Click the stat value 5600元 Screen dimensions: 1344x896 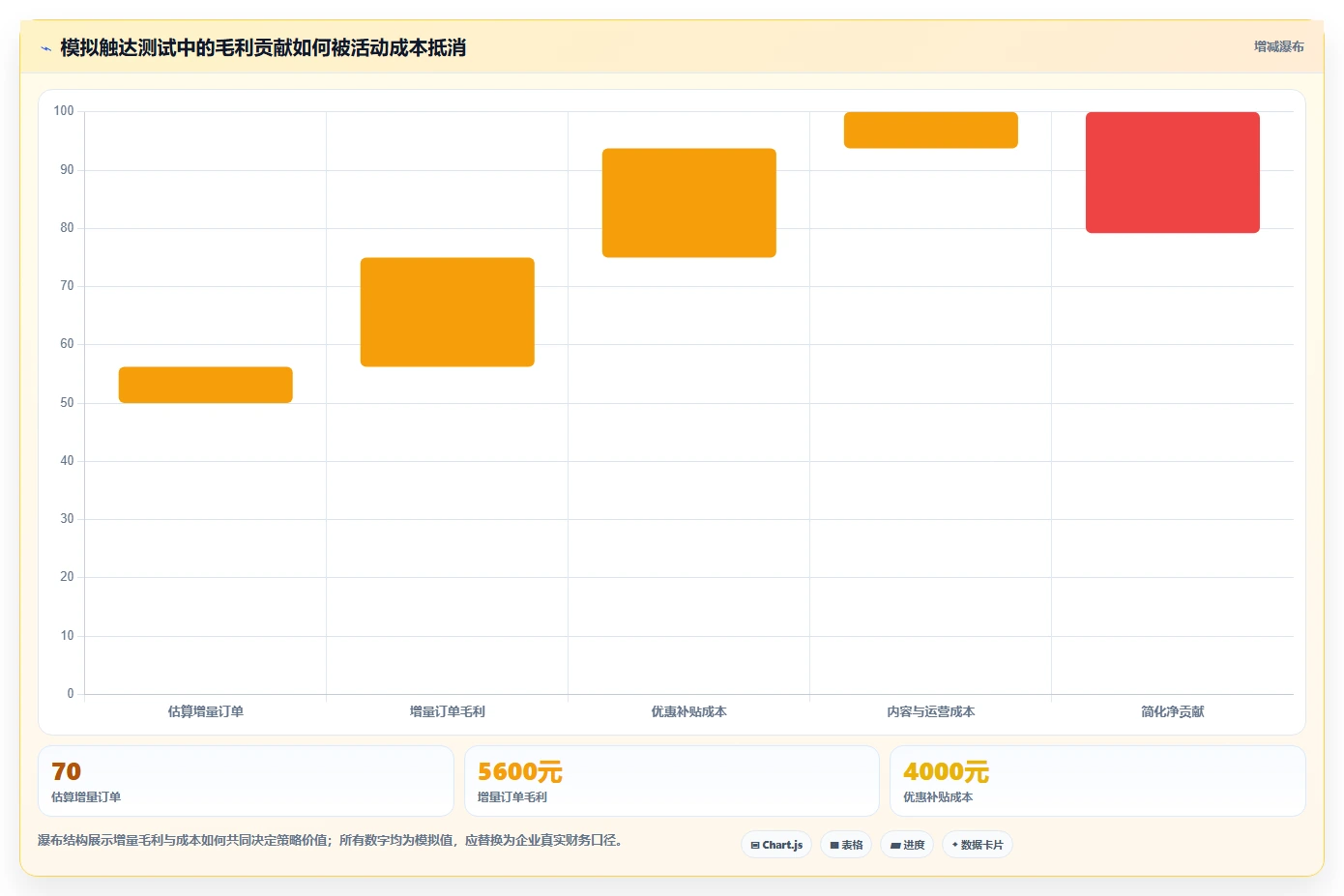(520, 771)
